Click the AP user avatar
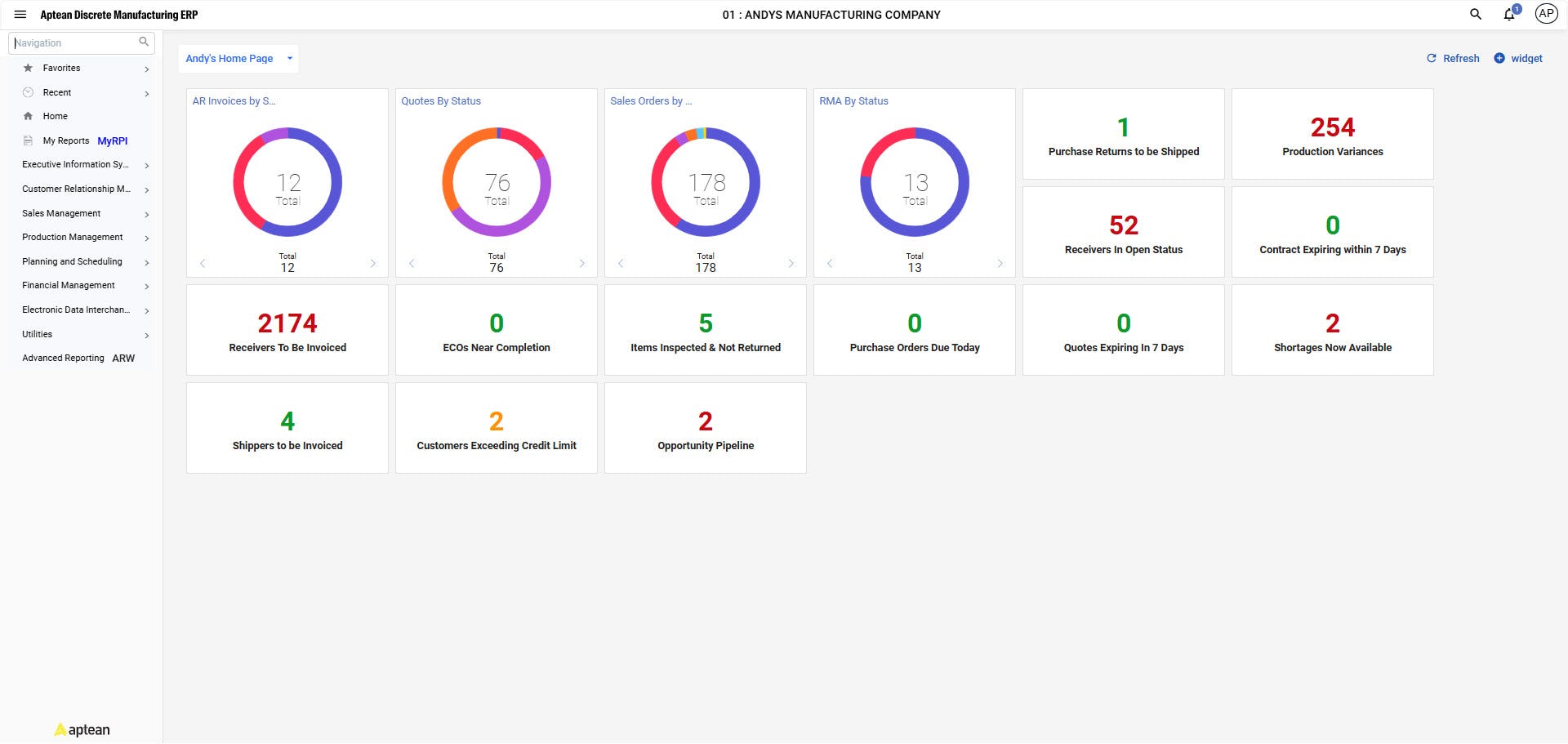Viewport: 1568px width, 744px height. pyautogui.click(x=1545, y=14)
